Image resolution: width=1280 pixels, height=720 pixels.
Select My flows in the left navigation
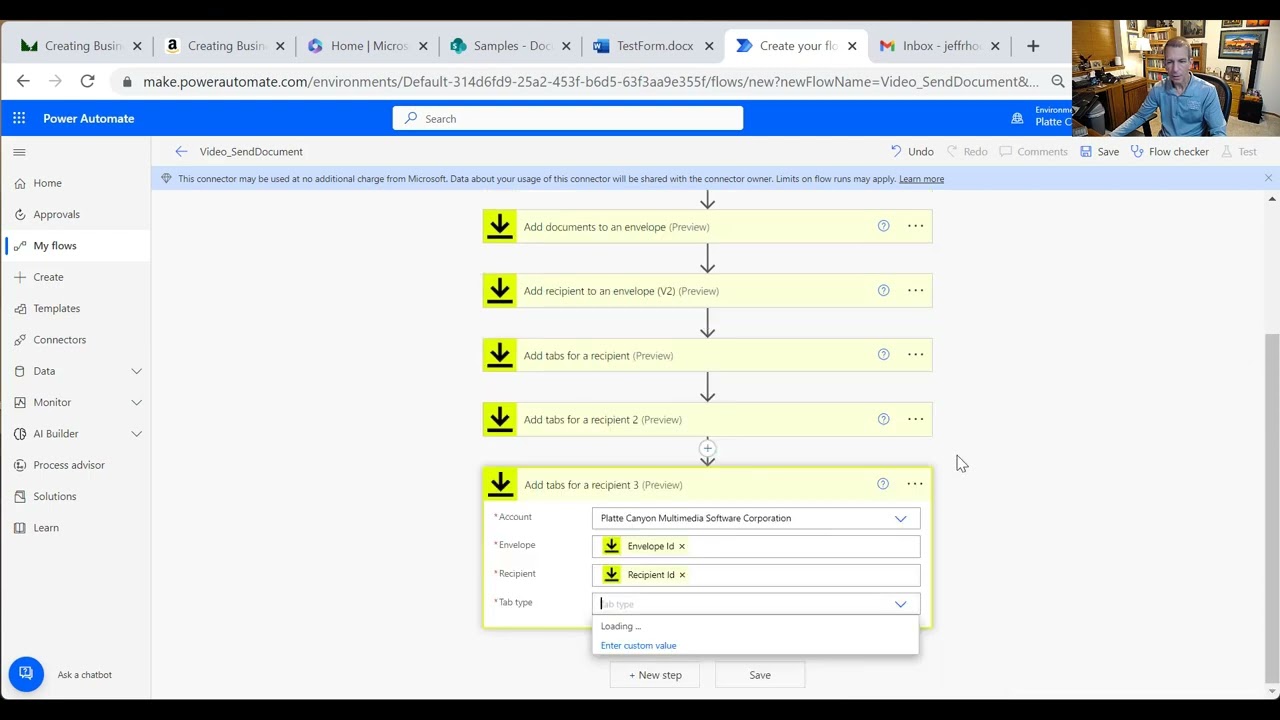tap(76, 245)
